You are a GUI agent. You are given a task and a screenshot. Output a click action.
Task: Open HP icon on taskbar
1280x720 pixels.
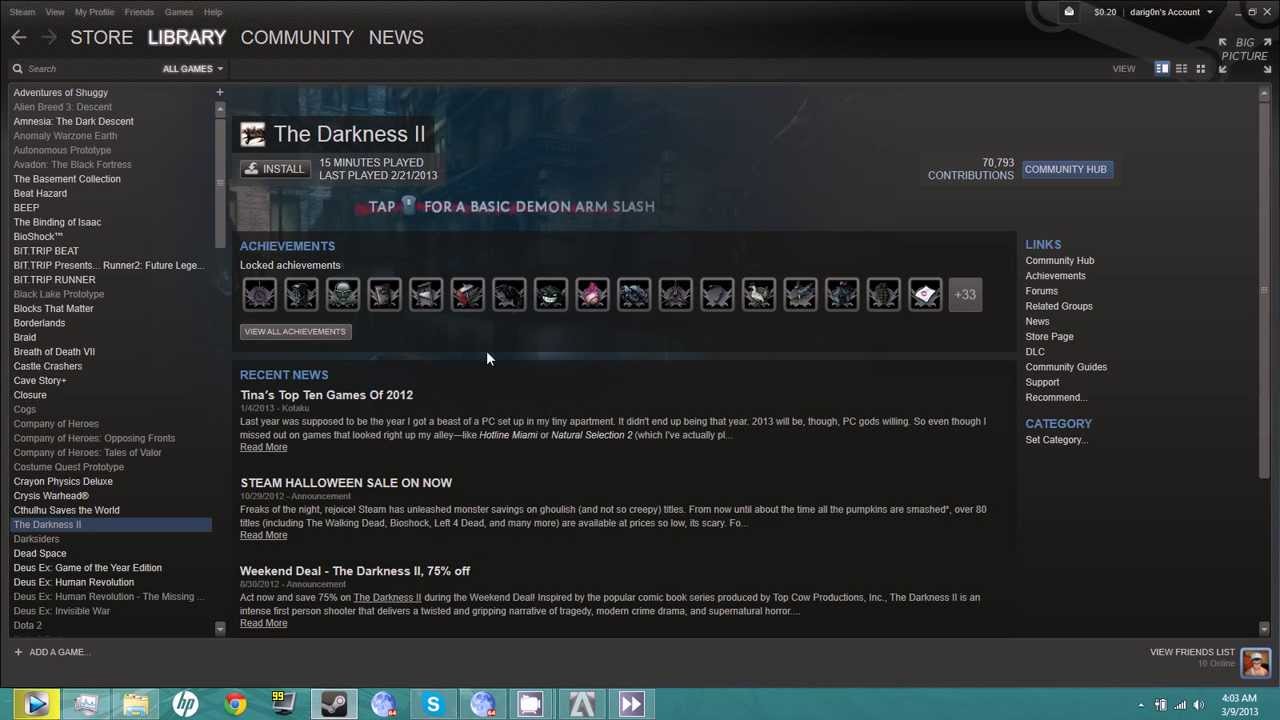pos(185,704)
